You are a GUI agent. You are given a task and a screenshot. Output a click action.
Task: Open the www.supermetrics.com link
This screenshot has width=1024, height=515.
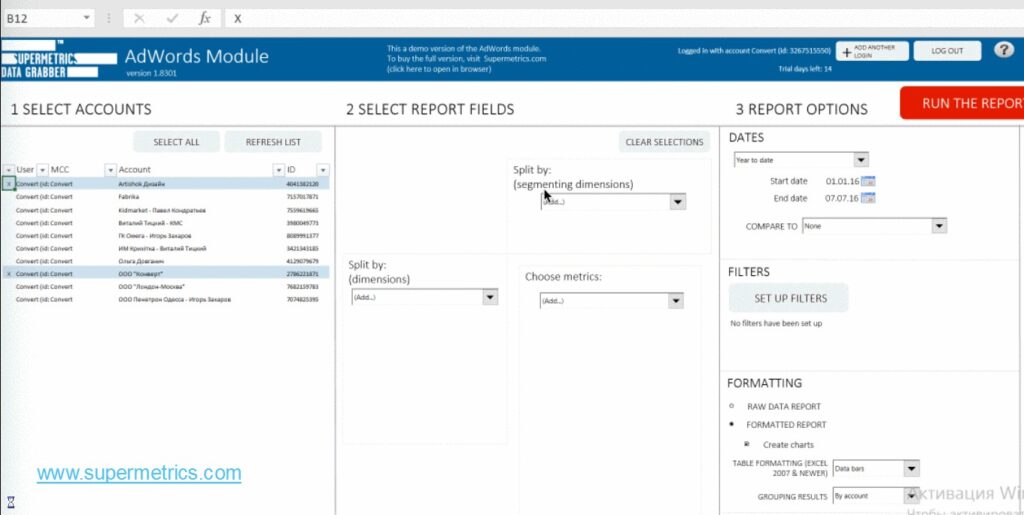(x=139, y=473)
